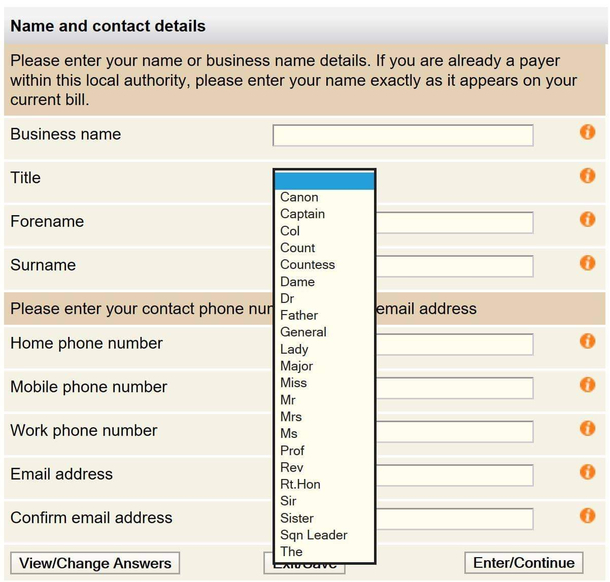Open Home phone number info icon

point(587,341)
